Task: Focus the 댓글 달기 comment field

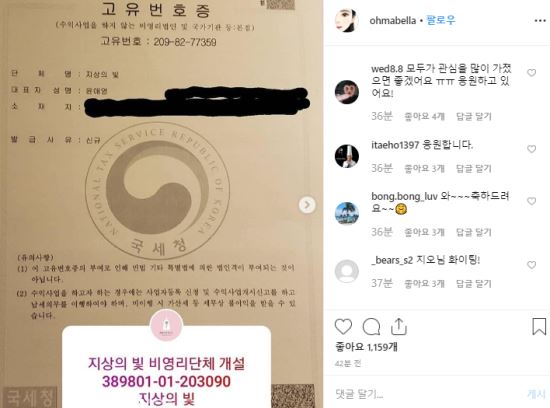Action: point(424,394)
